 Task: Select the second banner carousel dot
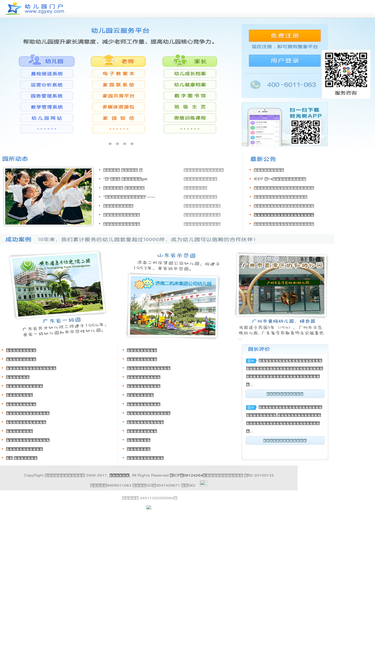coord(117,144)
